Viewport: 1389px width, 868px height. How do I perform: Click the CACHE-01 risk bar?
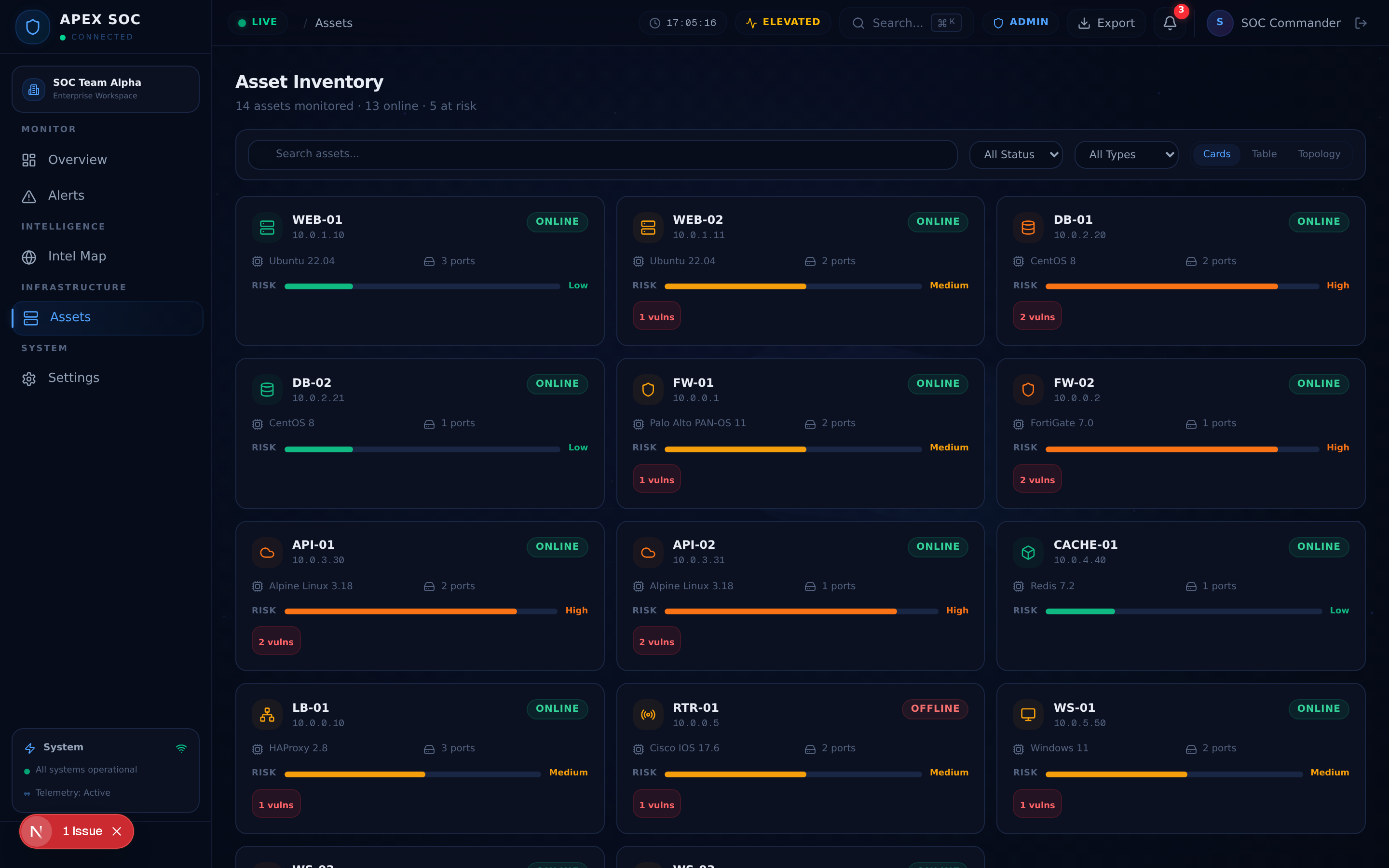click(x=1184, y=611)
